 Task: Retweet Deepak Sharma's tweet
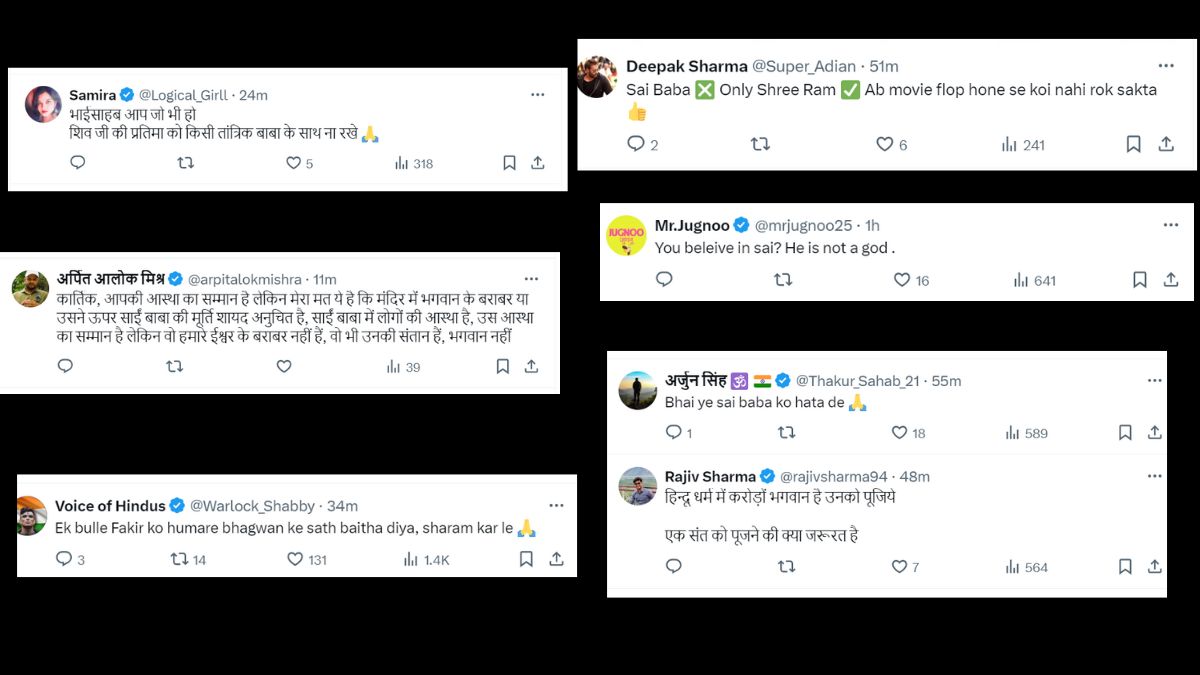(x=760, y=144)
